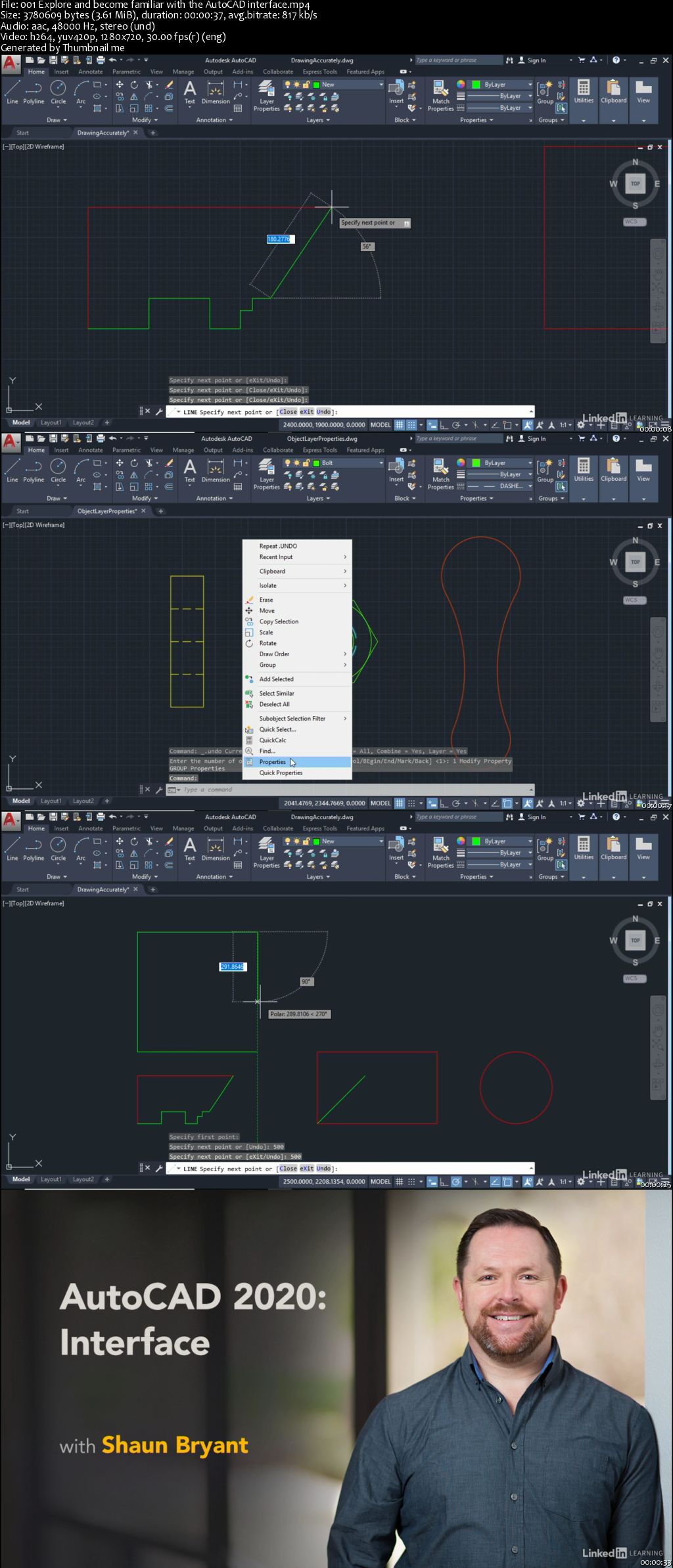Click Select Similar in the context menu
The width and height of the screenshot is (673, 1568).
click(277, 693)
